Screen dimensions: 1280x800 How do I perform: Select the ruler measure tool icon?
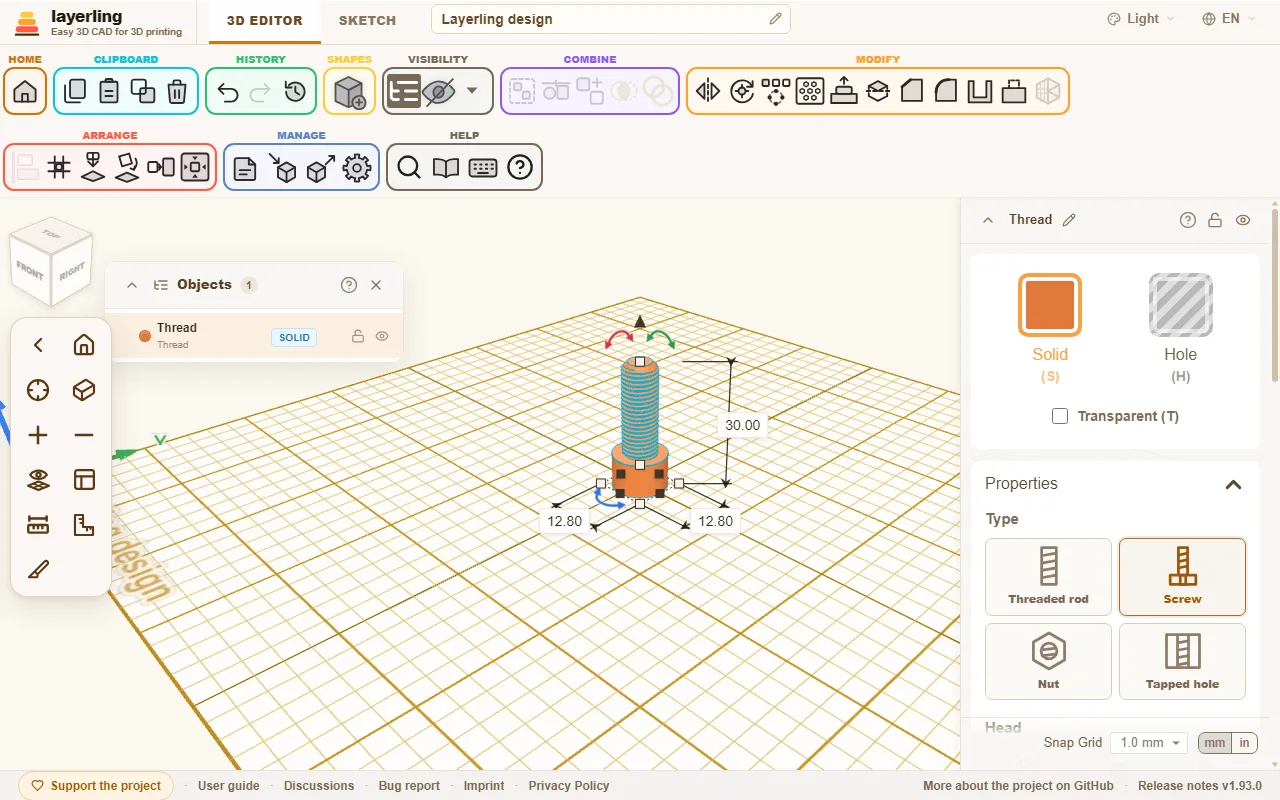[38, 524]
